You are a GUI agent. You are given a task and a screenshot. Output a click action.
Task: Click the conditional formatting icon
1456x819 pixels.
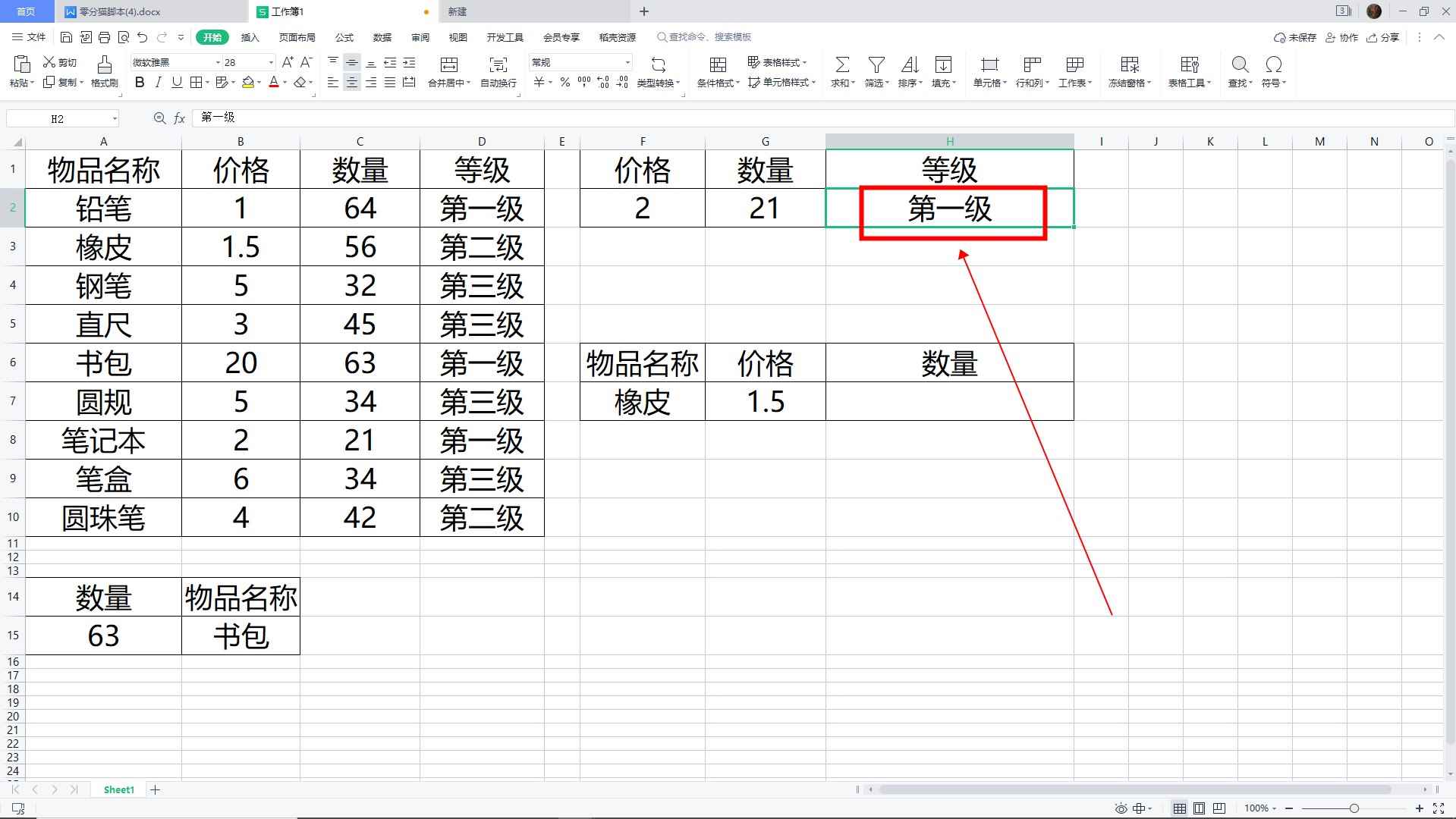(x=716, y=72)
